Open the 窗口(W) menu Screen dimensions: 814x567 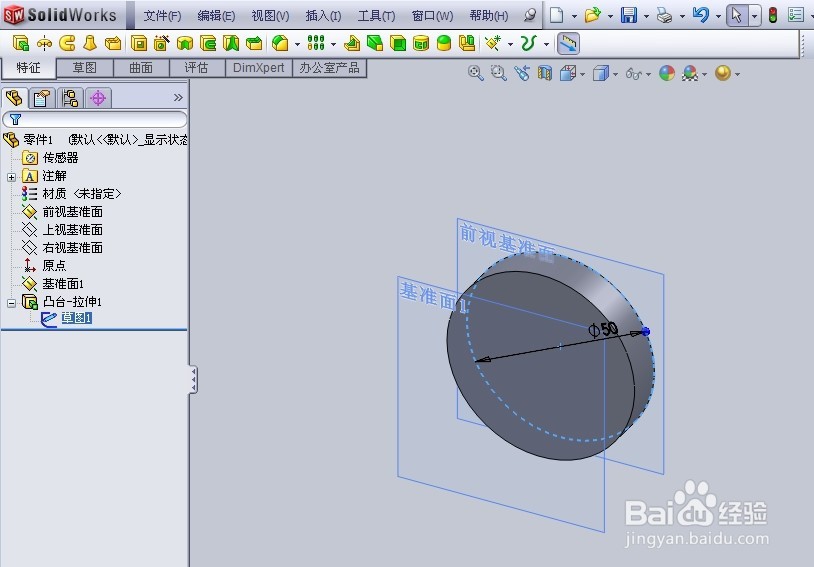(432, 16)
